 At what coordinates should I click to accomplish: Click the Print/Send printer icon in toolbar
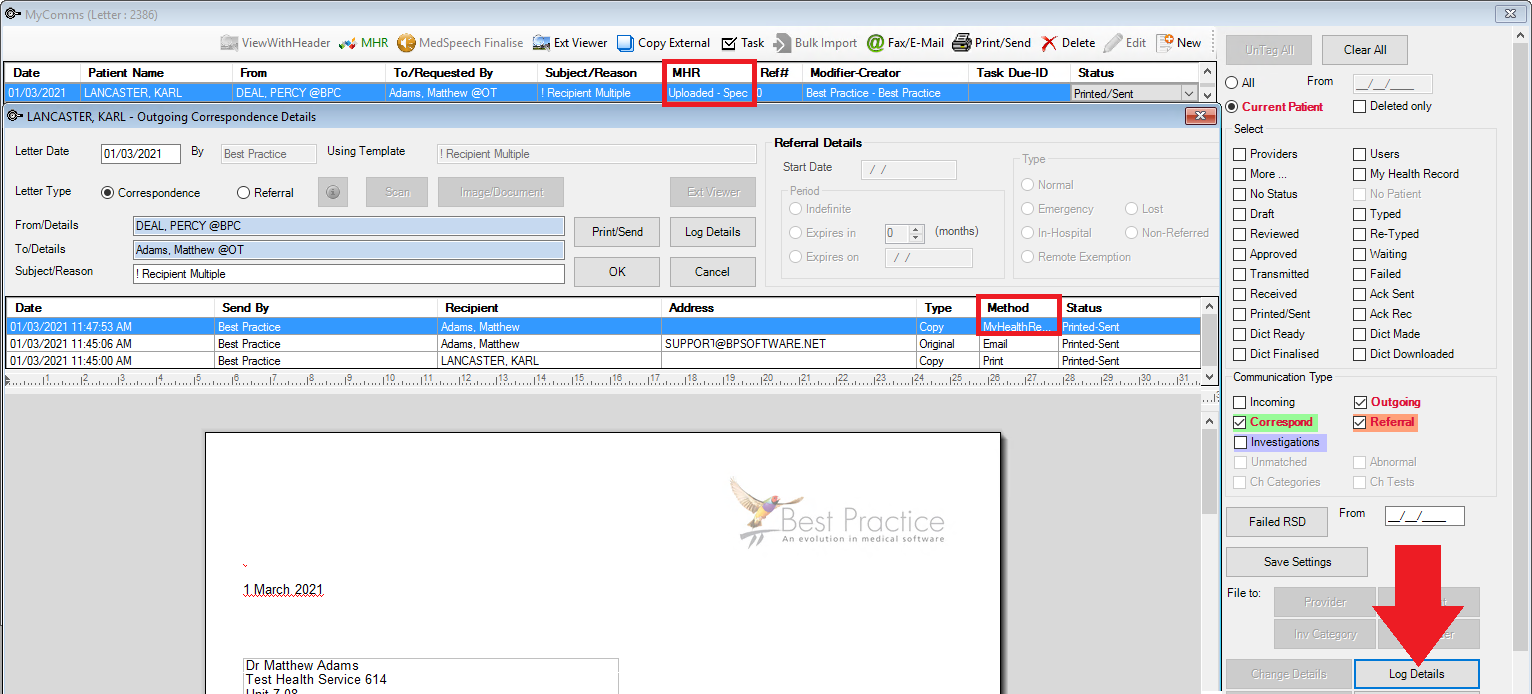click(x=961, y=43)
